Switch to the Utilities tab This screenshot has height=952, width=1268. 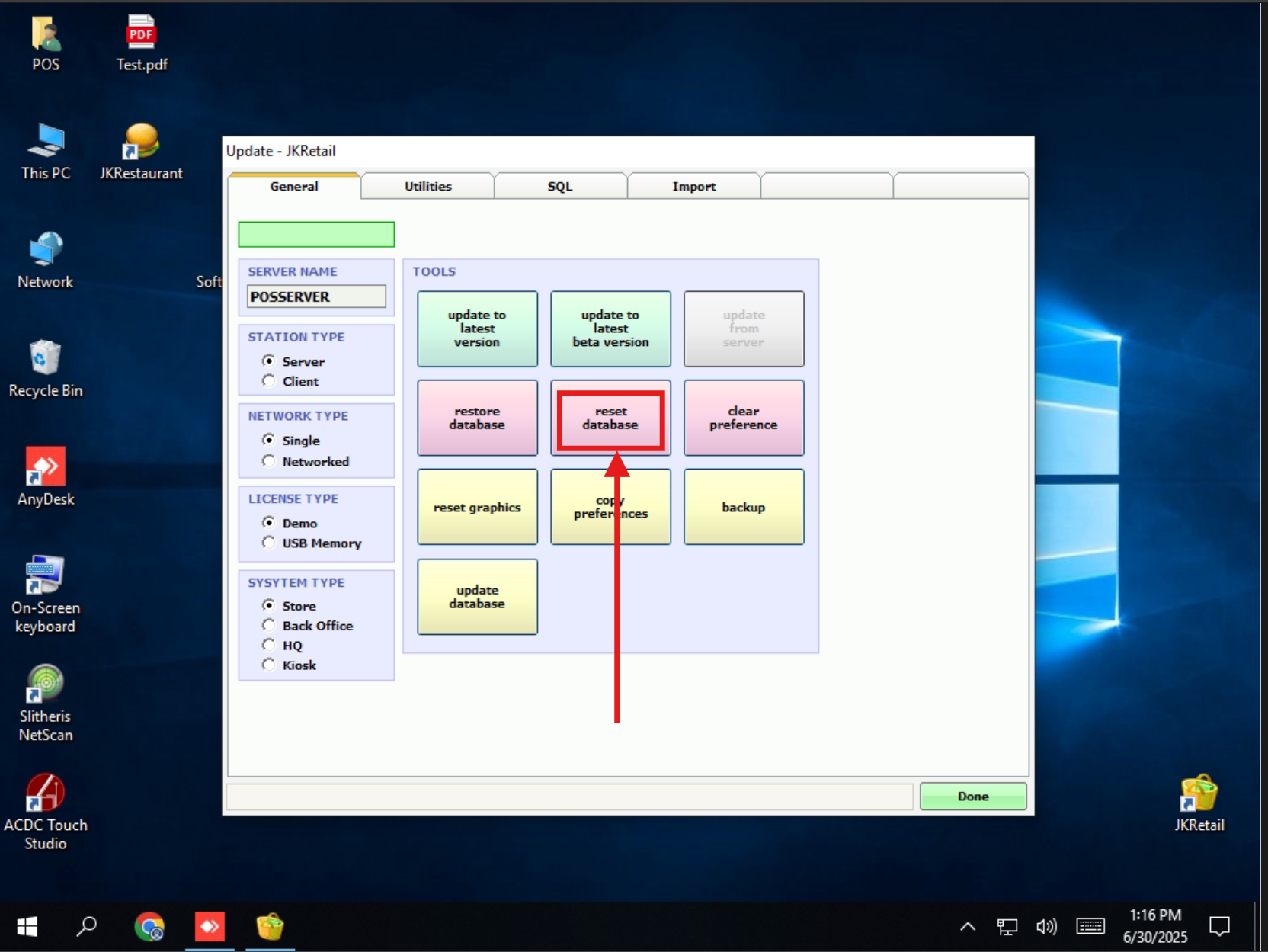428,186
